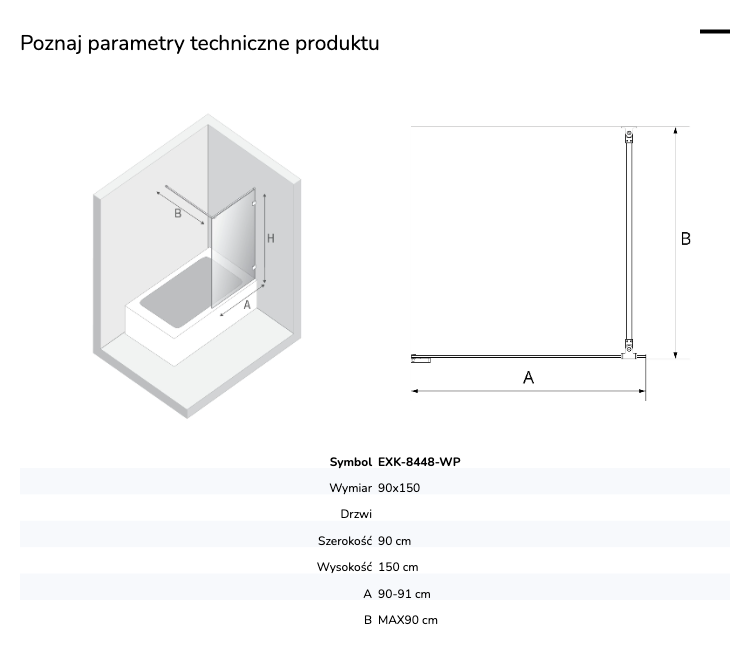Select the Wysokość value 150 cm
This screenshot has height=647, width=750.
(x=398, y=567)
